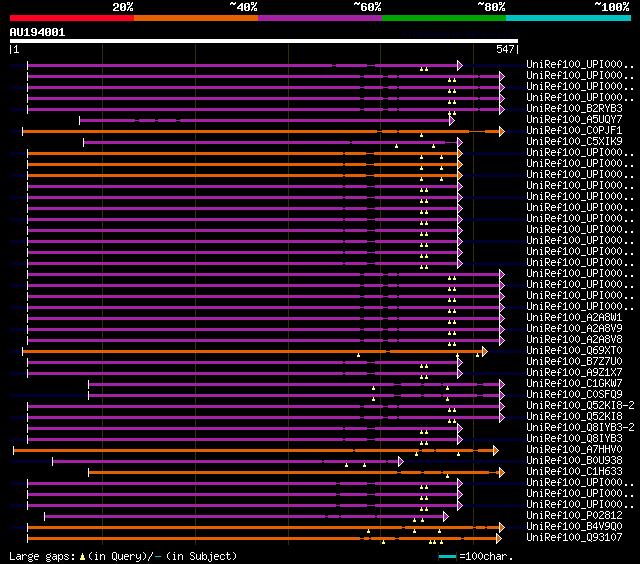Select the UniRef100_C1GKW7 label
The height and width of the screenshot is (564, 640).
[574, 384]
